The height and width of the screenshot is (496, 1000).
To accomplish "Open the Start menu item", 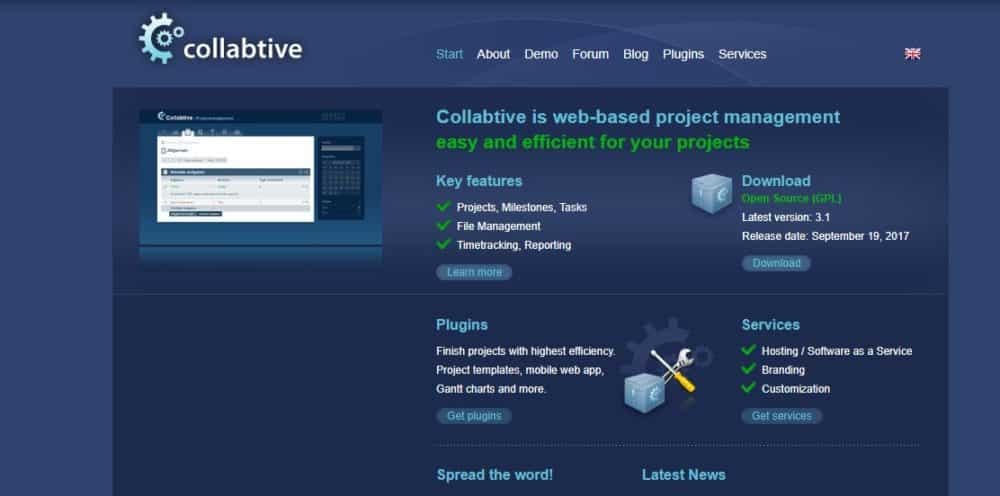I will pyautogui.click(x=449, y=54).
